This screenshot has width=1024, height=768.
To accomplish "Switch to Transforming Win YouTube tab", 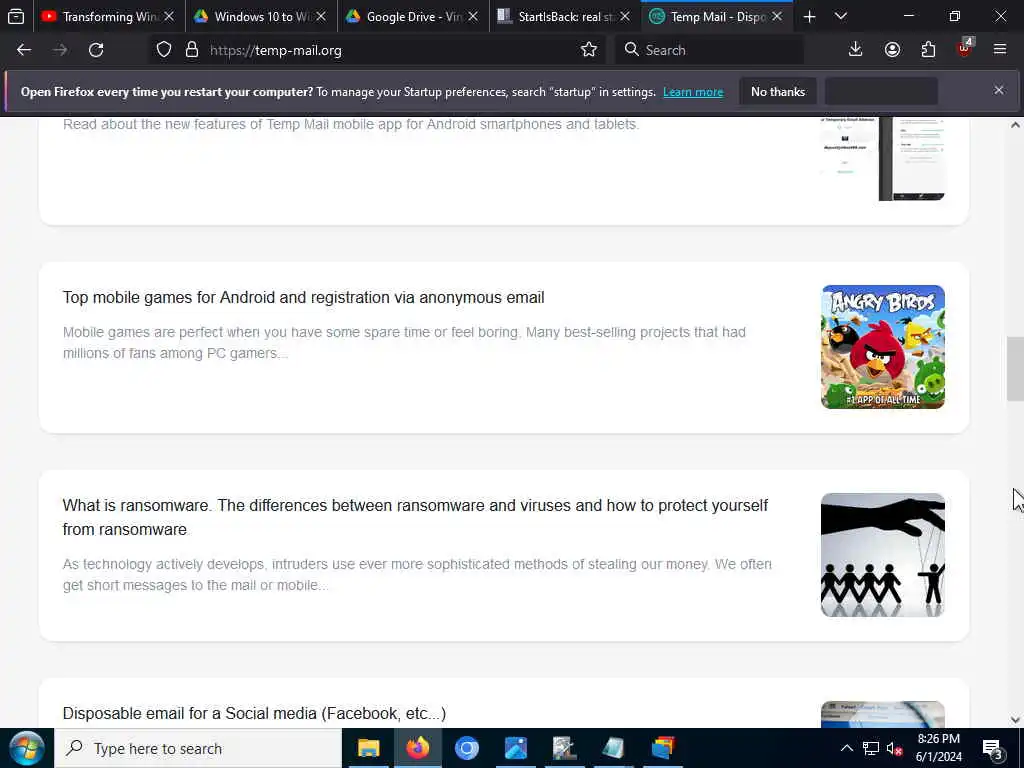I will (x=107, y=16).
